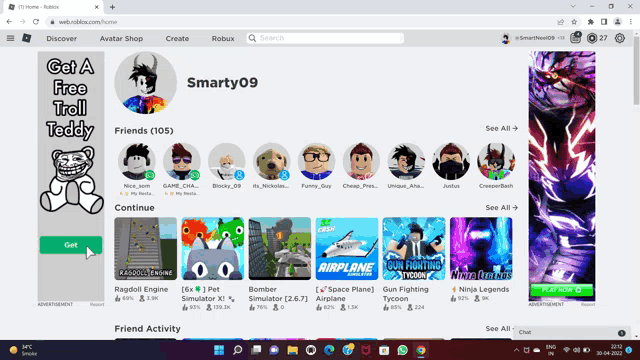Click the share page icon in address bar
The height and width of the screenshot is (360, 640).
pos(561,22)
